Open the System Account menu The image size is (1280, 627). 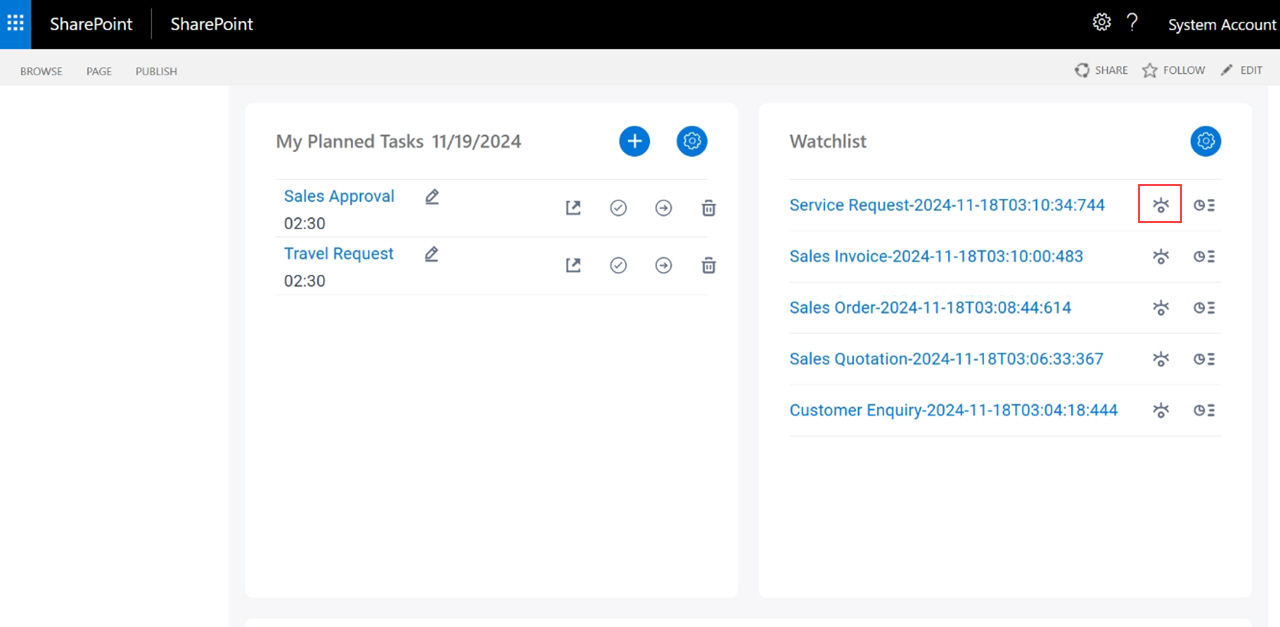coord(1222,25)
